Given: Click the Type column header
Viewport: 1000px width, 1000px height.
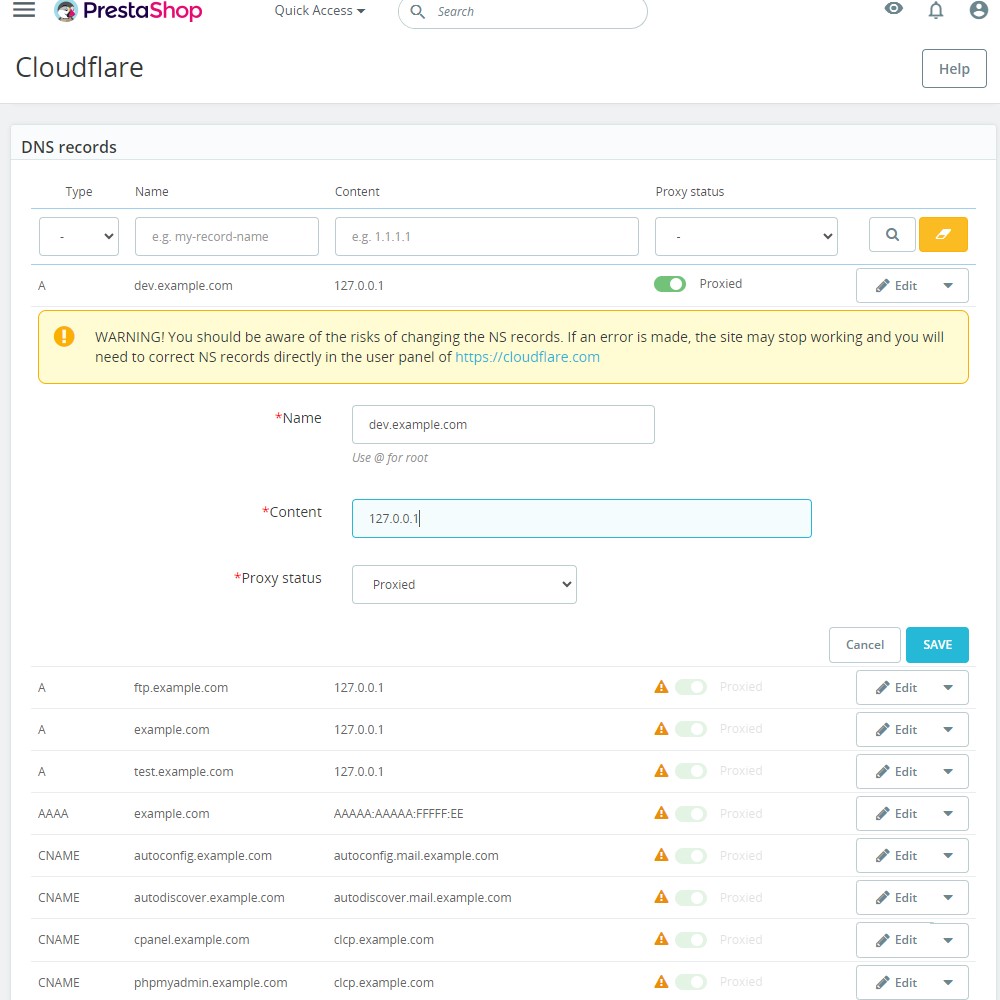Looking at the screenshot, I should pos(78,191).
